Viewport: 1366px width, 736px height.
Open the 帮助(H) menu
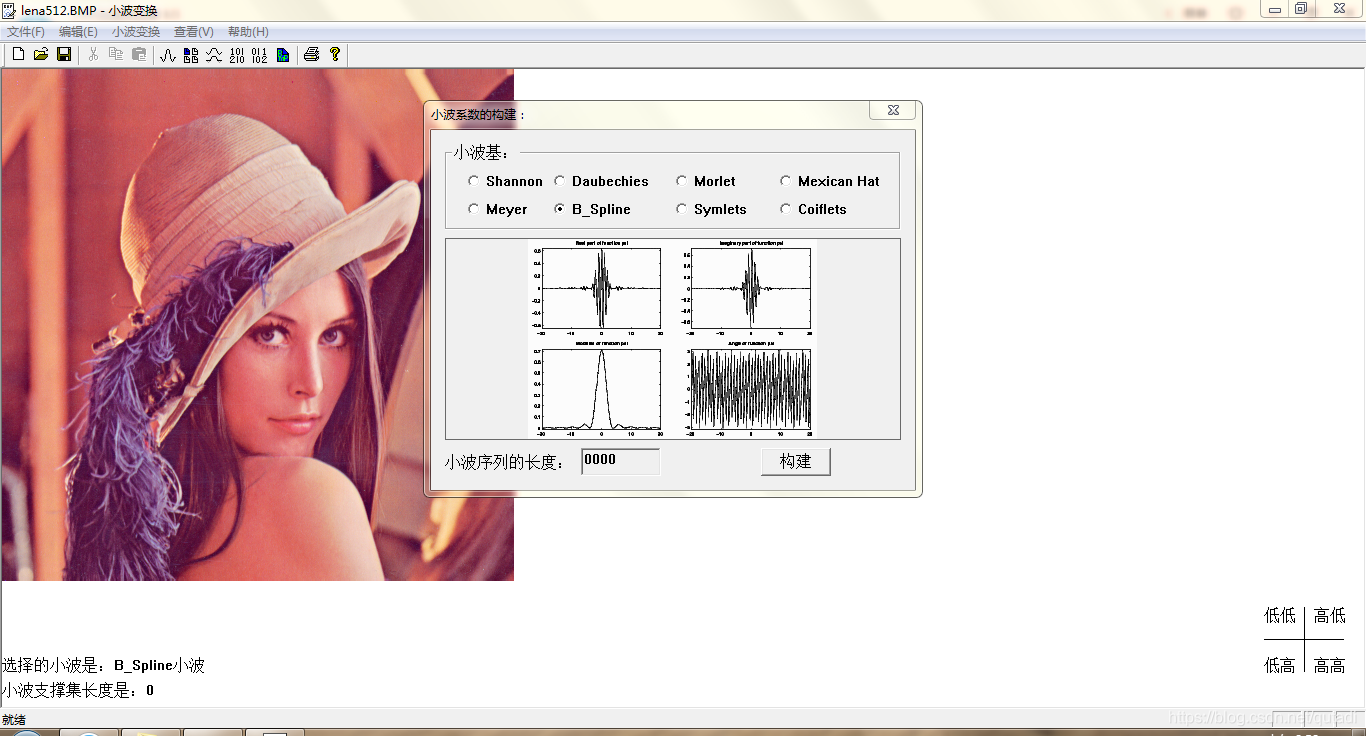coord(248,32)
